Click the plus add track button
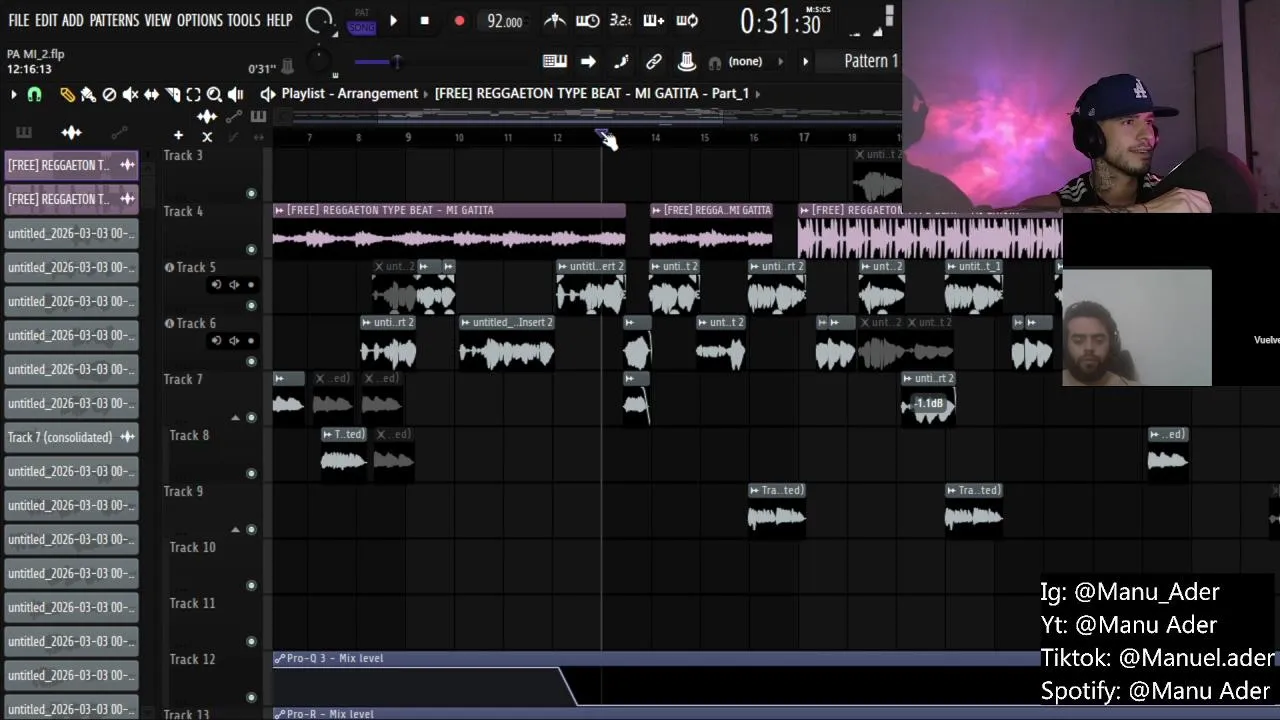 tap(178, 135)
